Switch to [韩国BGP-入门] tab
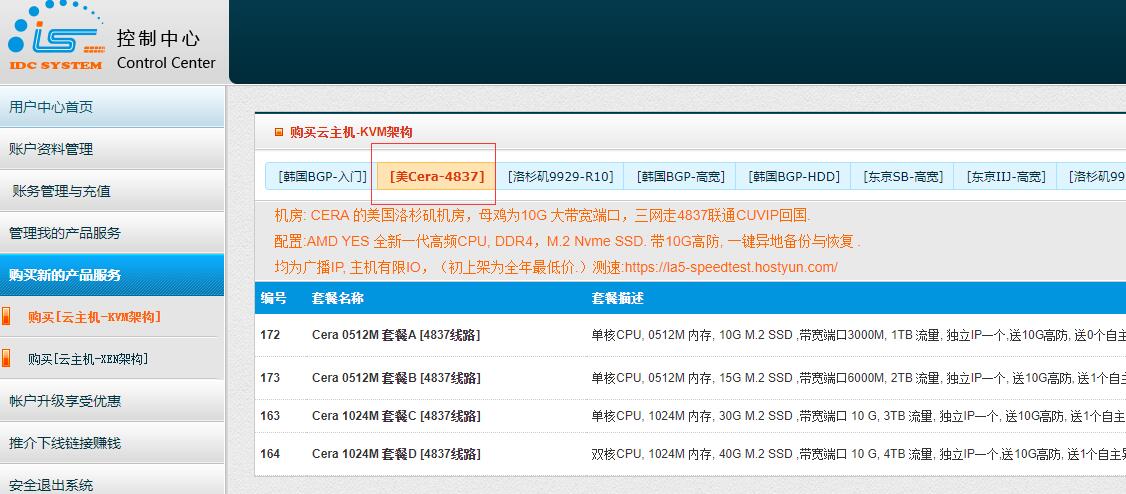Viewport: 1126px width, 494px height. [322, 176]
